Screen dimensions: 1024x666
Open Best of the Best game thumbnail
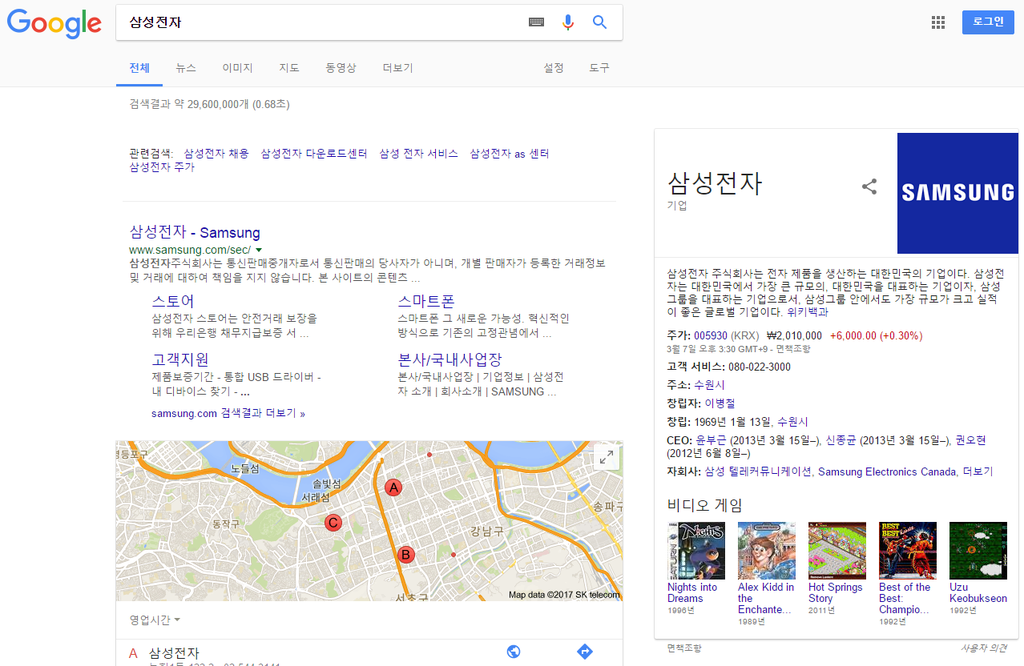908,550
